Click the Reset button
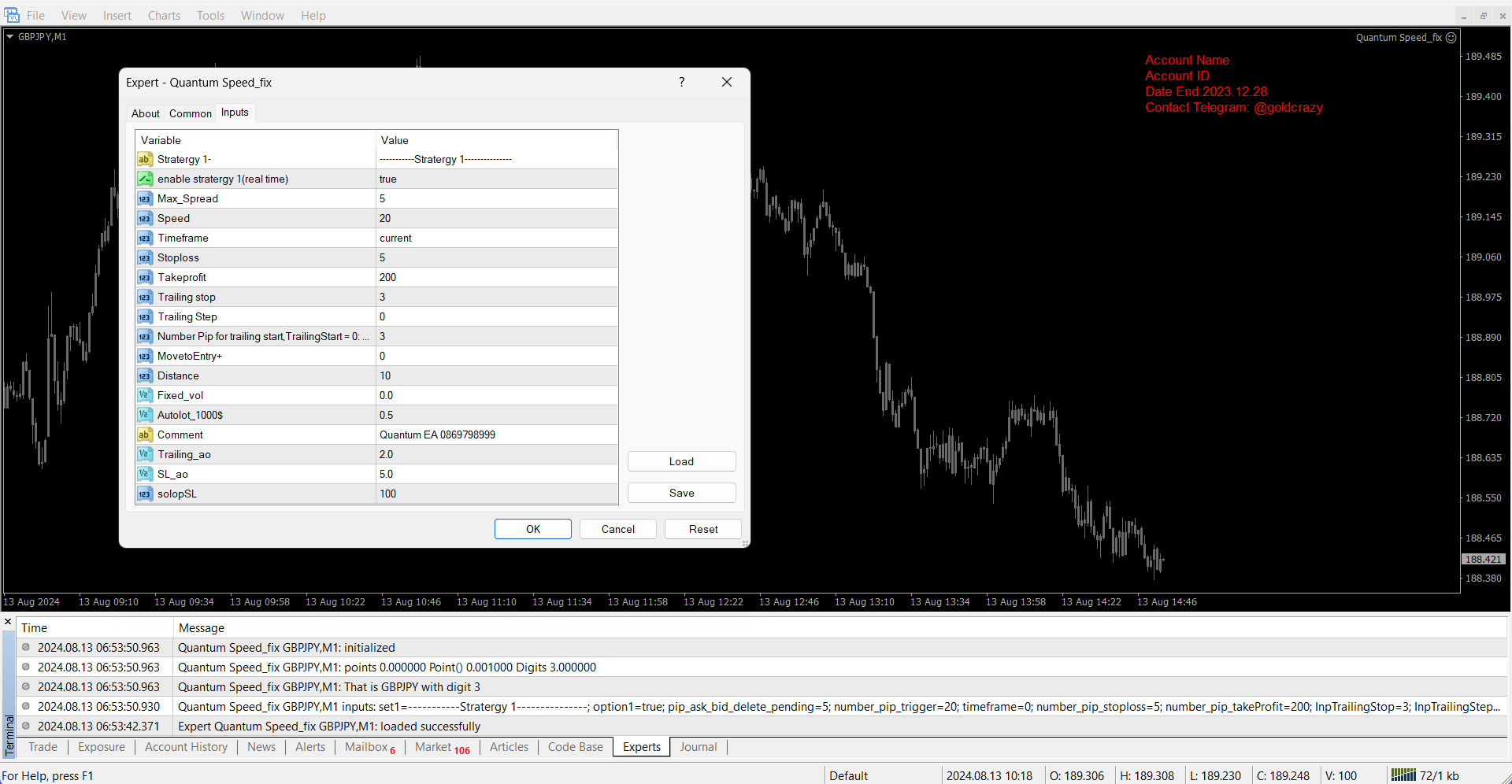The height and width of the screenshot is (784, 1512). tap(702, 529)
